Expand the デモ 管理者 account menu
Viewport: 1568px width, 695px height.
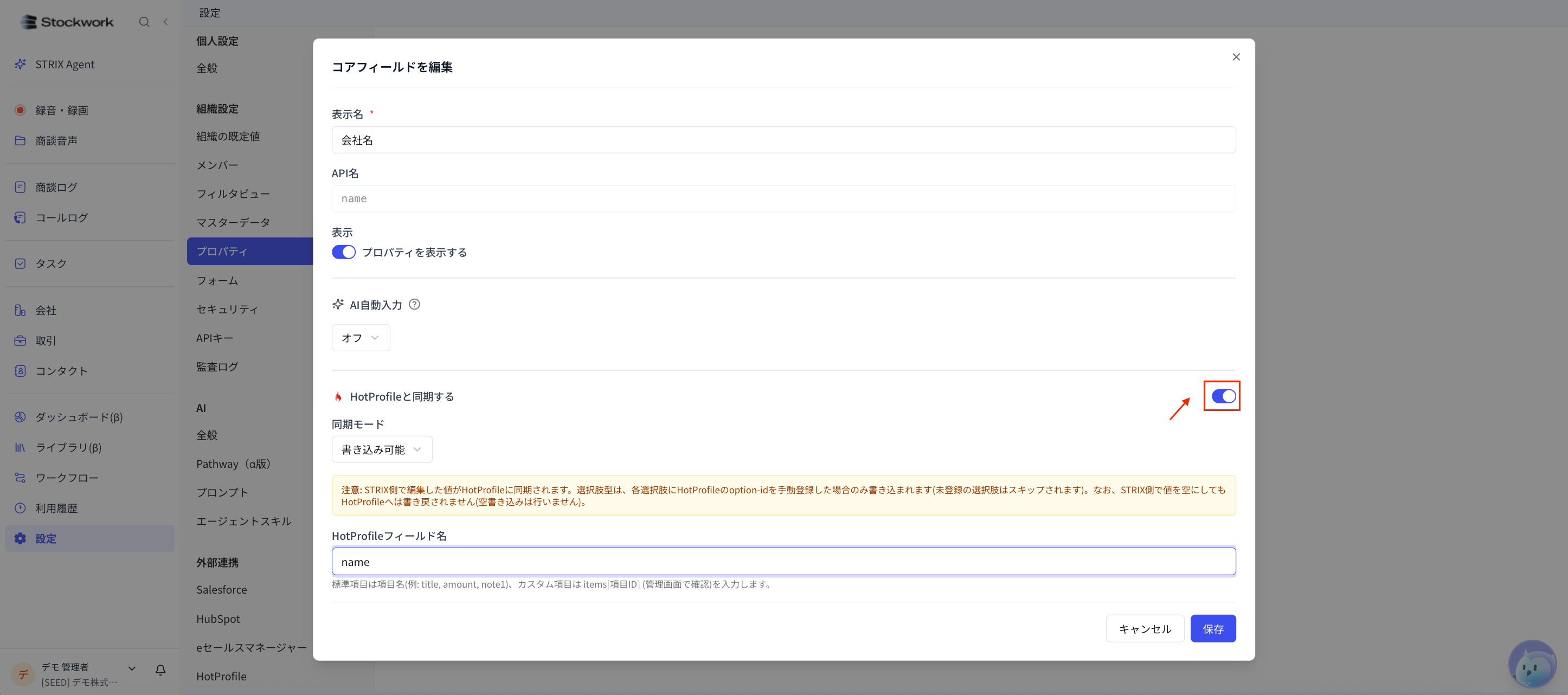coord(132,669)
